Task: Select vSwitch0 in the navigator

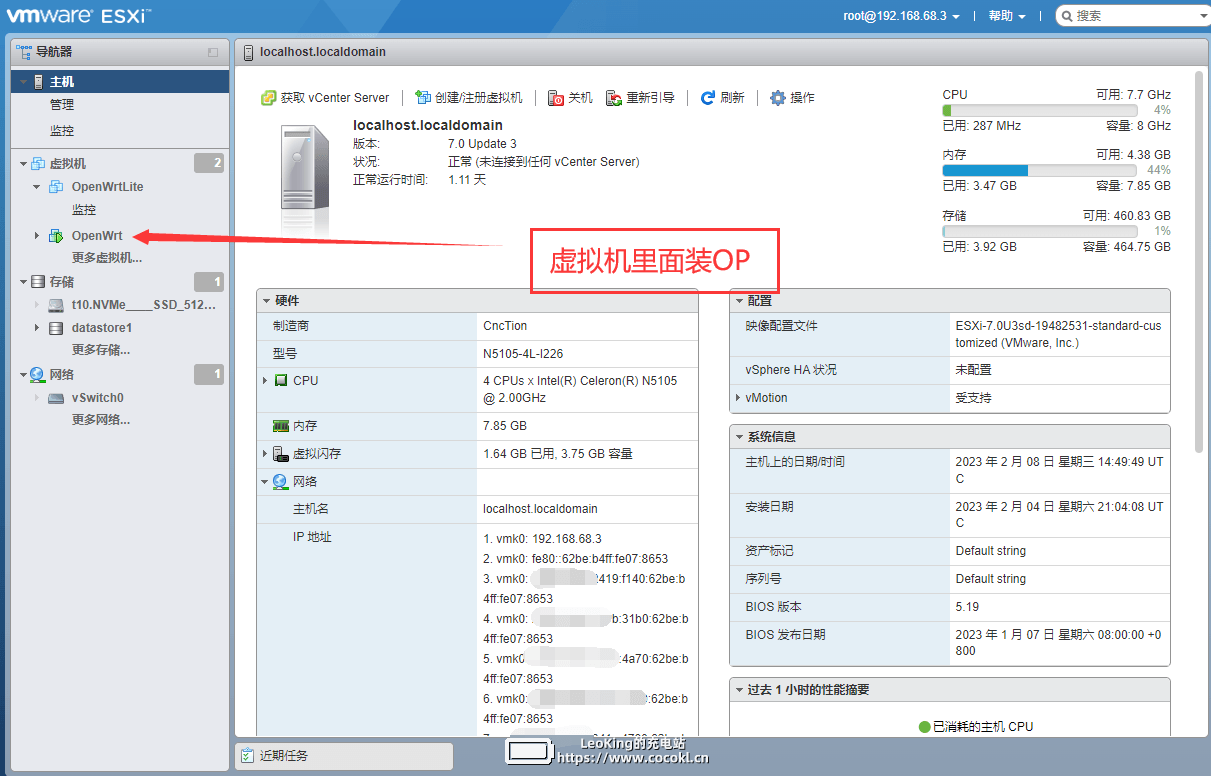Action: point(98,398)
